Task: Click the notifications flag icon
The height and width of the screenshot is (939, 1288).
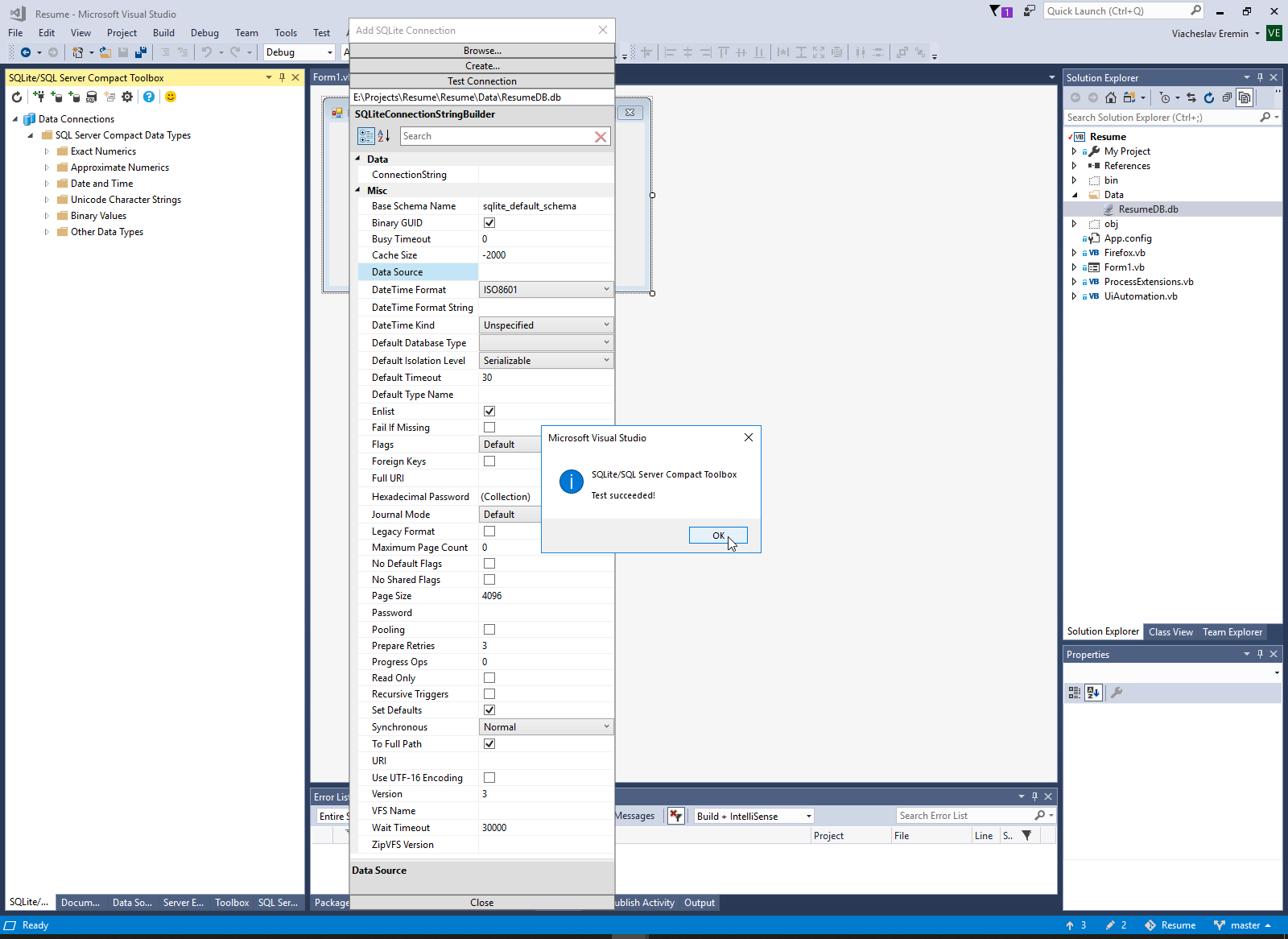Action: point(995,11)
